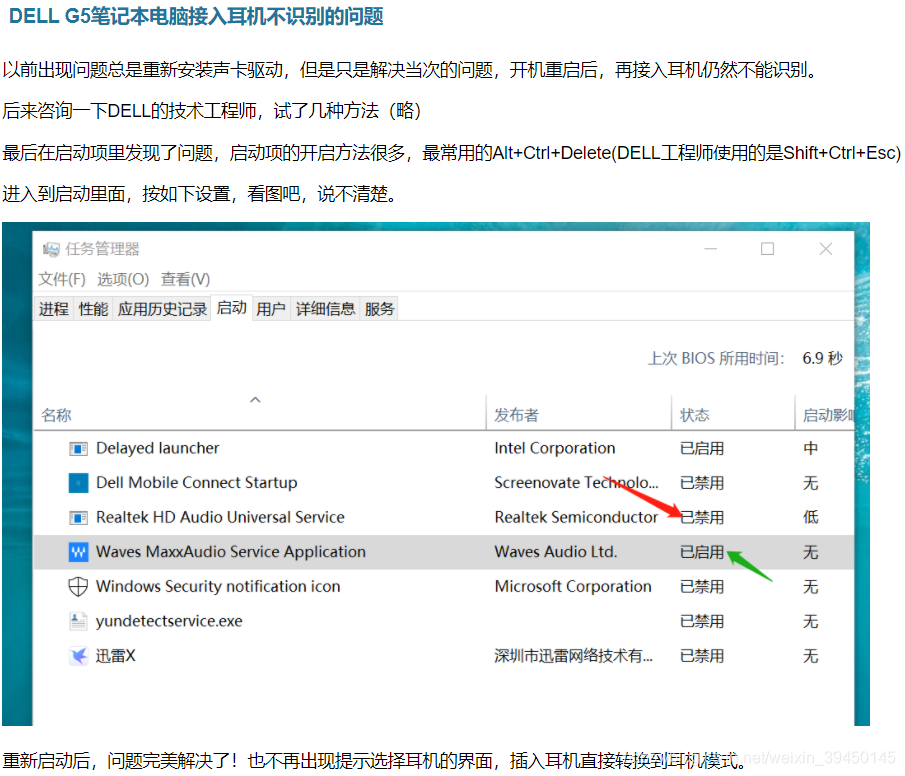Viewport: 905px width, 776px height.
Task: Select Realtek HD Audio Universal Service entry
Action: [x=220, y=517]
